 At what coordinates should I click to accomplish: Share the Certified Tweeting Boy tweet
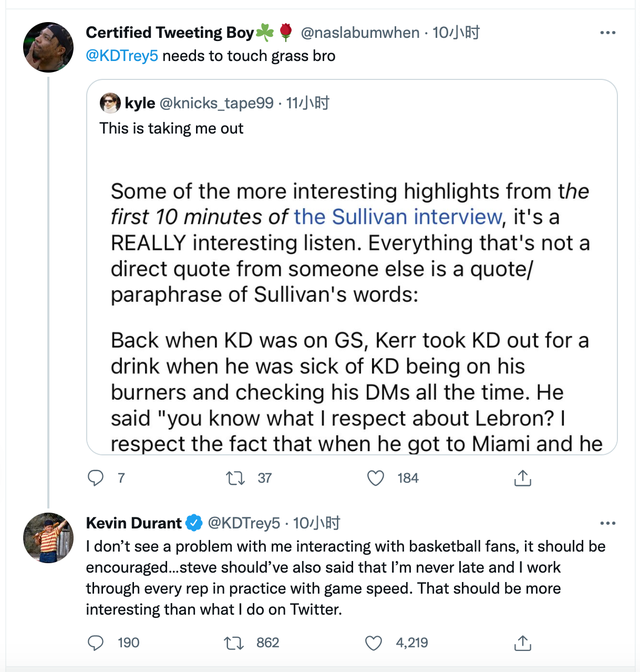(522, 478)
